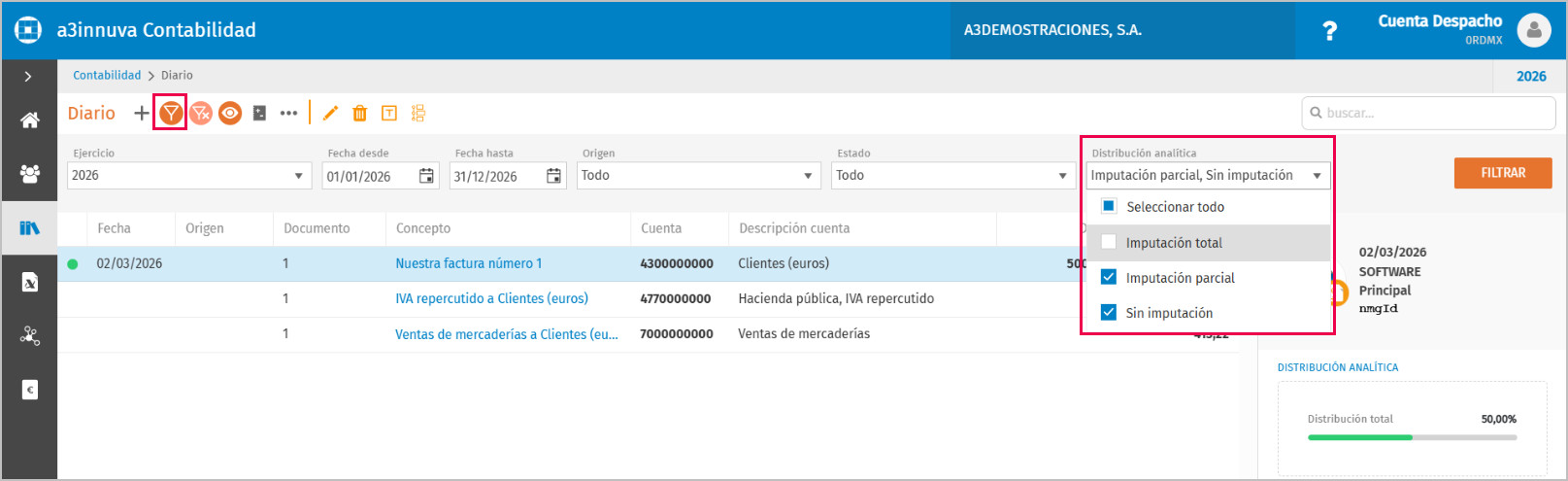Open Nuestra factura número 1 link

point(469,263)
